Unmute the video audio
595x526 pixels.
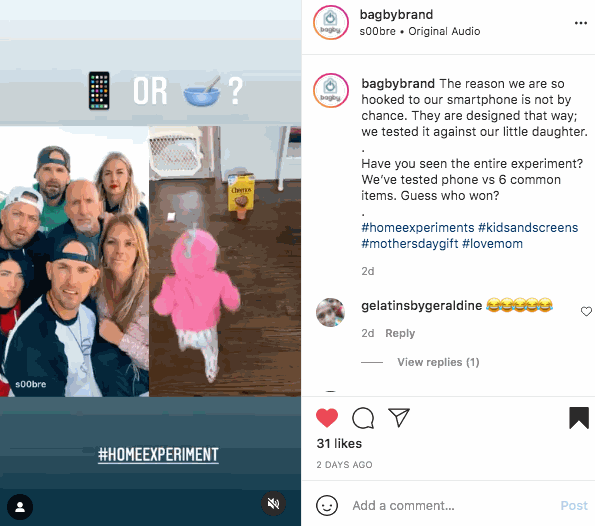[x=273, y=504]
